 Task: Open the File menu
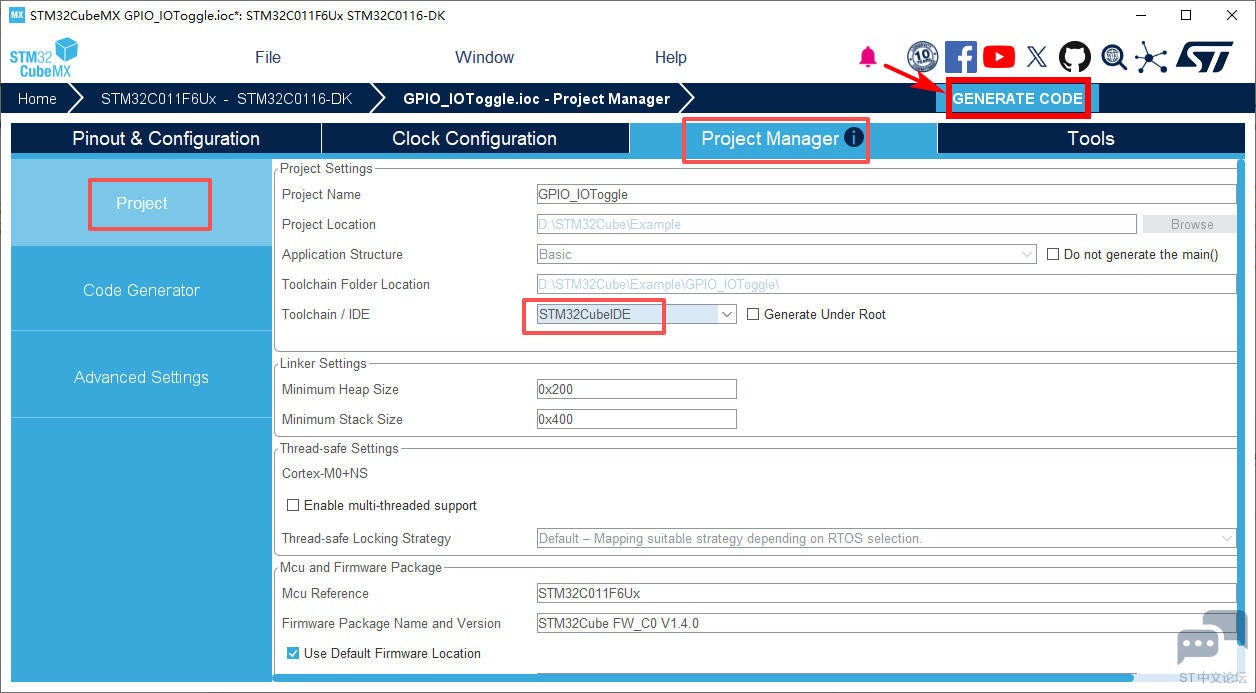268,57
